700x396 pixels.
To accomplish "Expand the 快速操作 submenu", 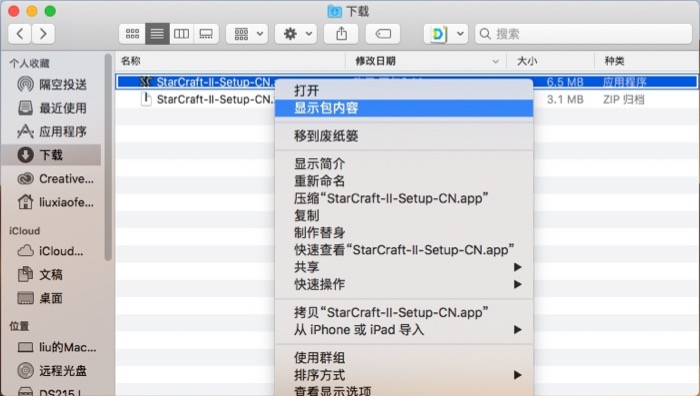I will [404, 284].
